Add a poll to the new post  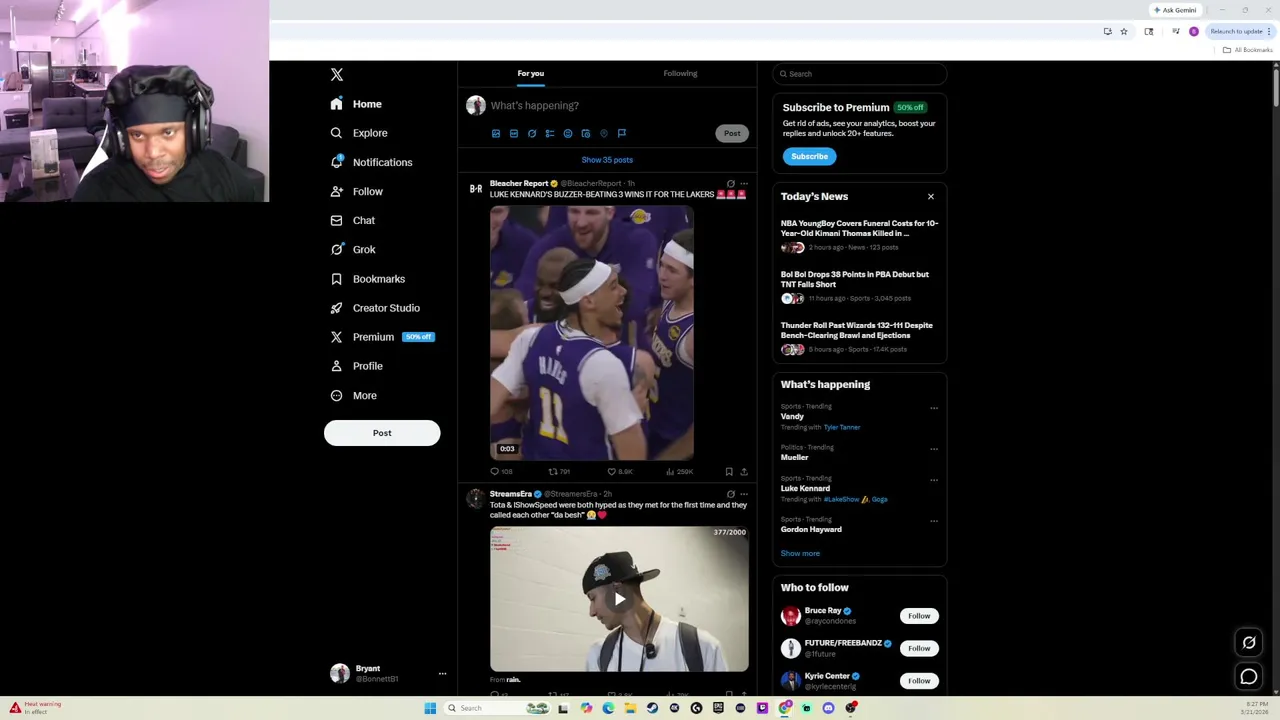550,133
